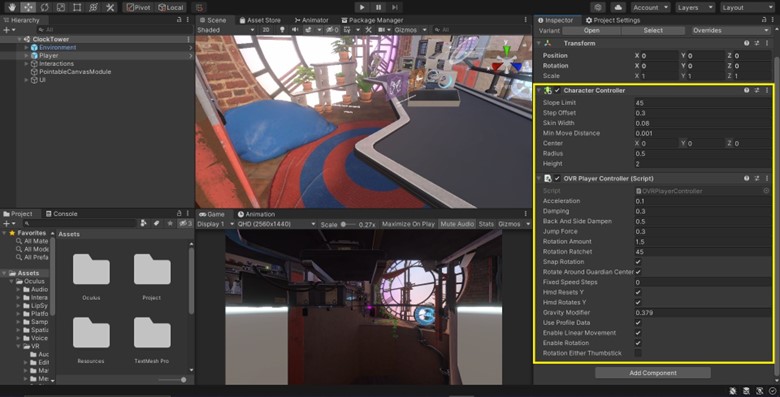Toggle the Use Profile Data checkbox

point(638,322)
